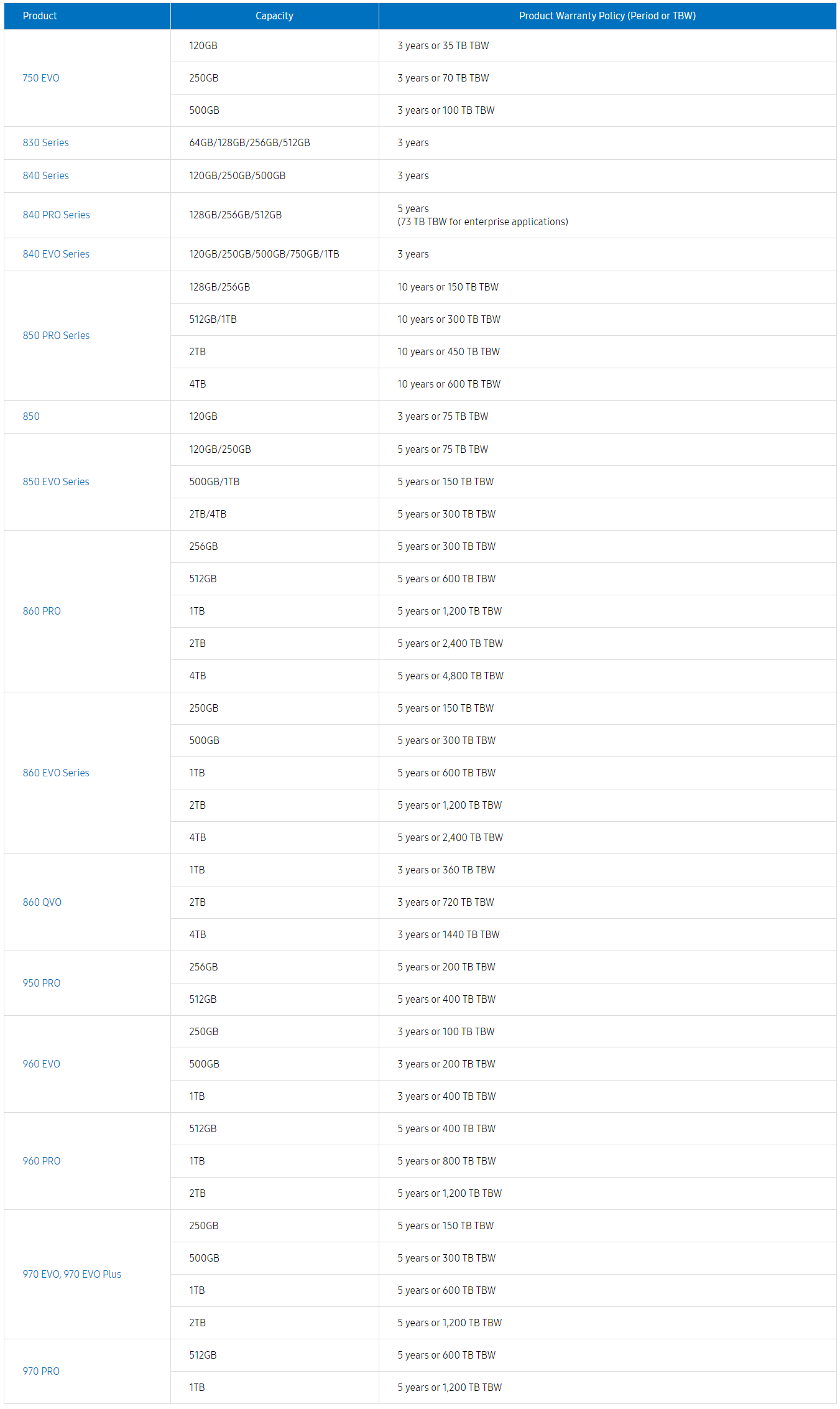
Task: Open the 970 EVO, 970 EVO Plus link
Action: click(x=72, y=1274)
